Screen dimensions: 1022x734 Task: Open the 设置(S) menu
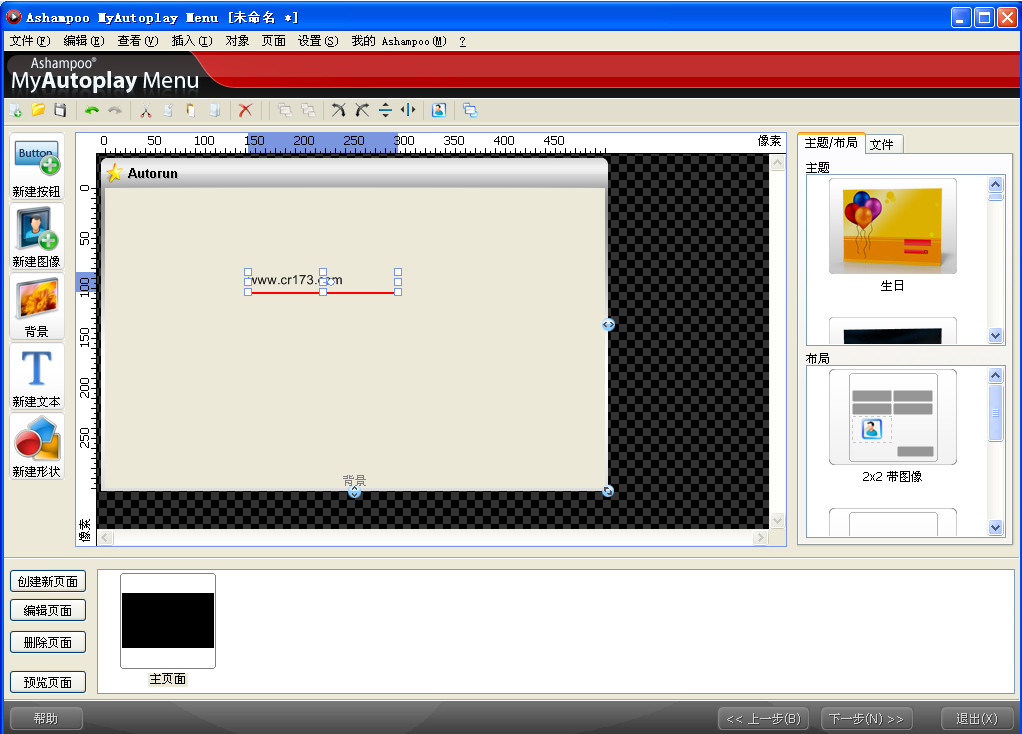(x=318, y=41)
